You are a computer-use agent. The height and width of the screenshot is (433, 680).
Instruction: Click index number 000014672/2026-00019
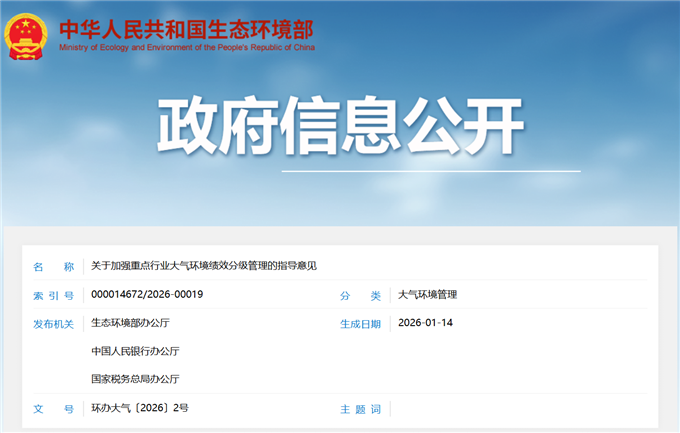click(x=147, y=295)
